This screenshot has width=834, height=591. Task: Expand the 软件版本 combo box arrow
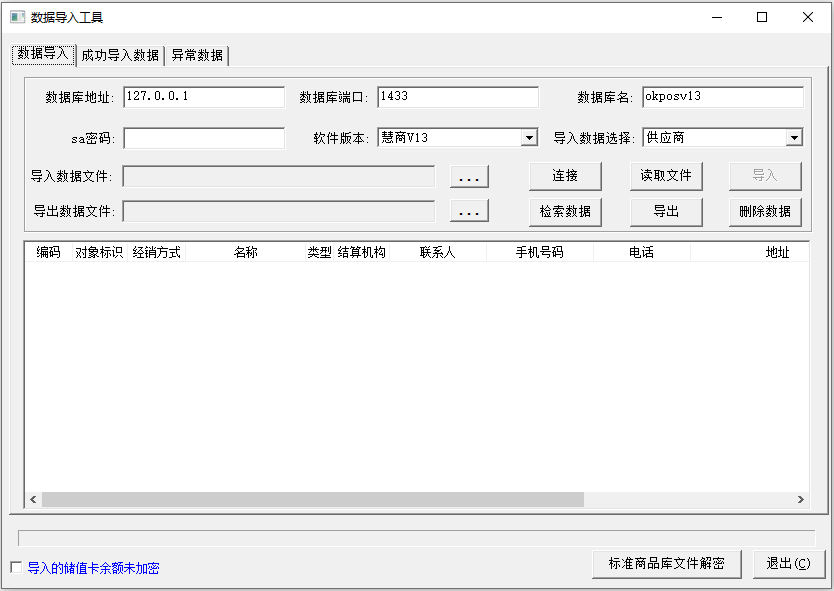click(x=529, y=137)
